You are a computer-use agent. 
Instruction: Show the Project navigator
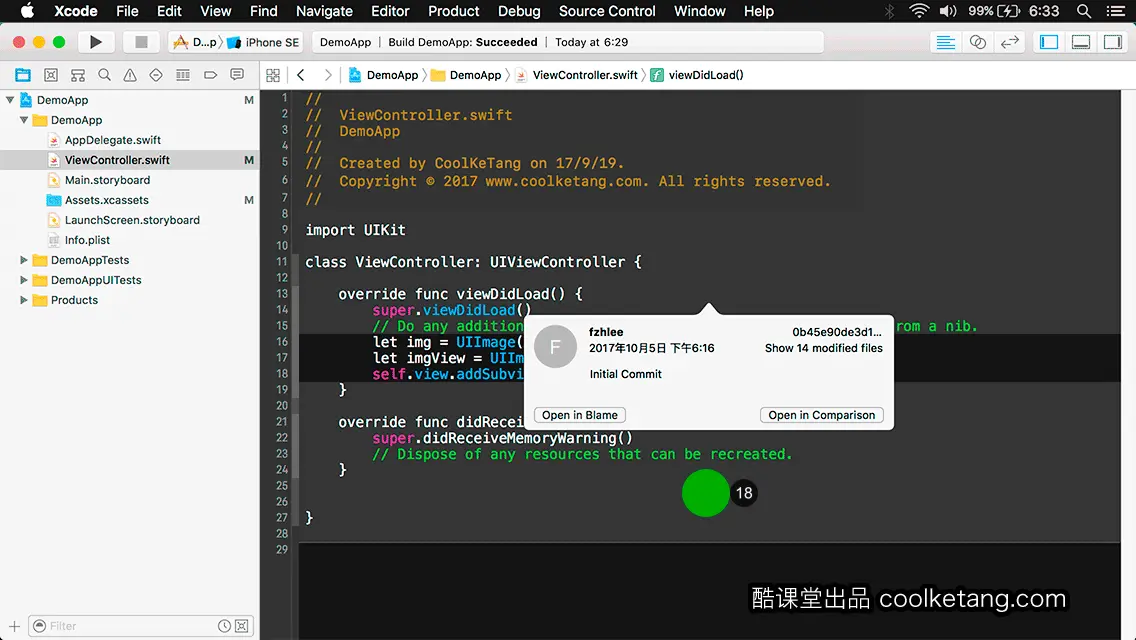[x=23, y=75]
